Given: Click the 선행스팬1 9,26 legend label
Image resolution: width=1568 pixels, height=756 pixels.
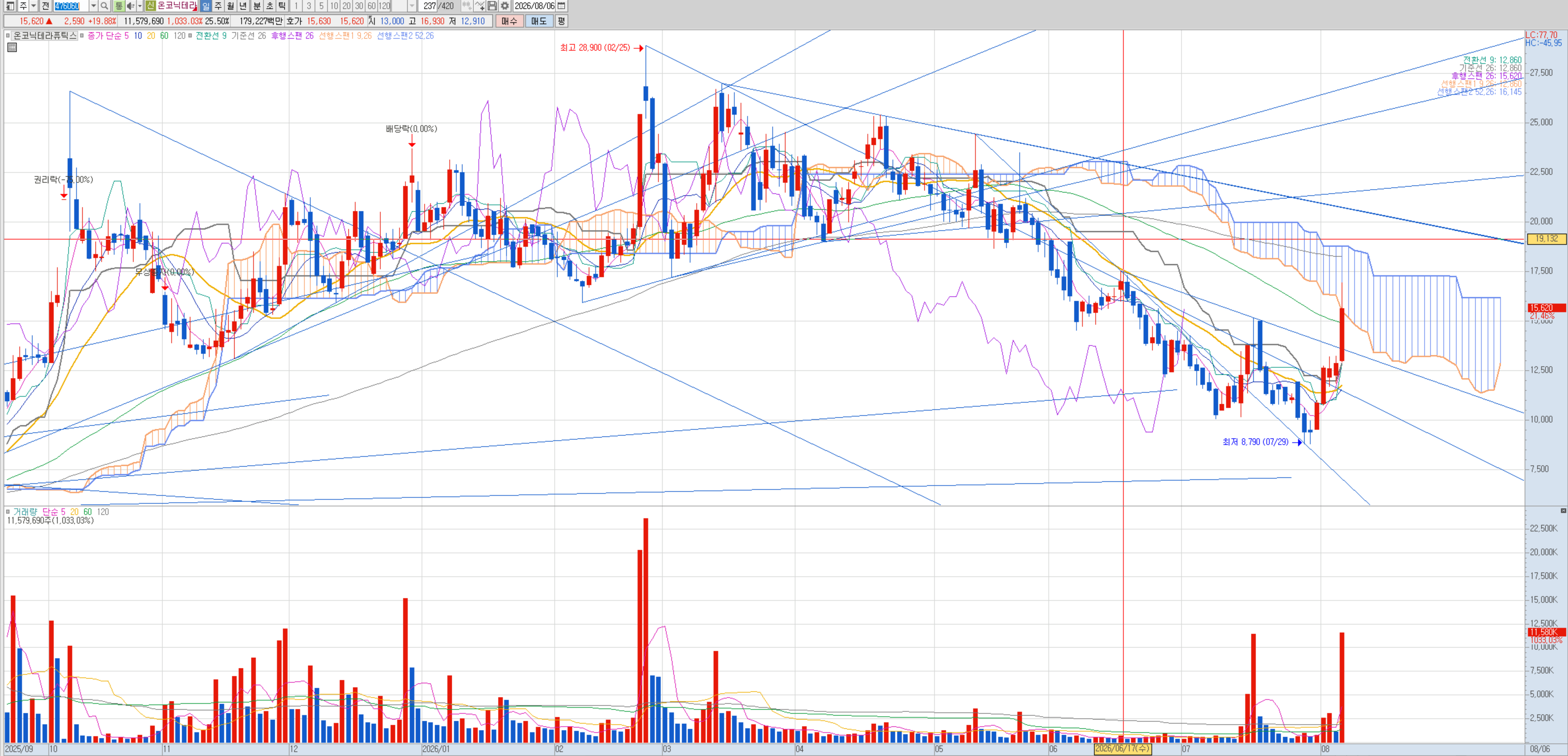Looking at the screenshot, I should (345, 36).
